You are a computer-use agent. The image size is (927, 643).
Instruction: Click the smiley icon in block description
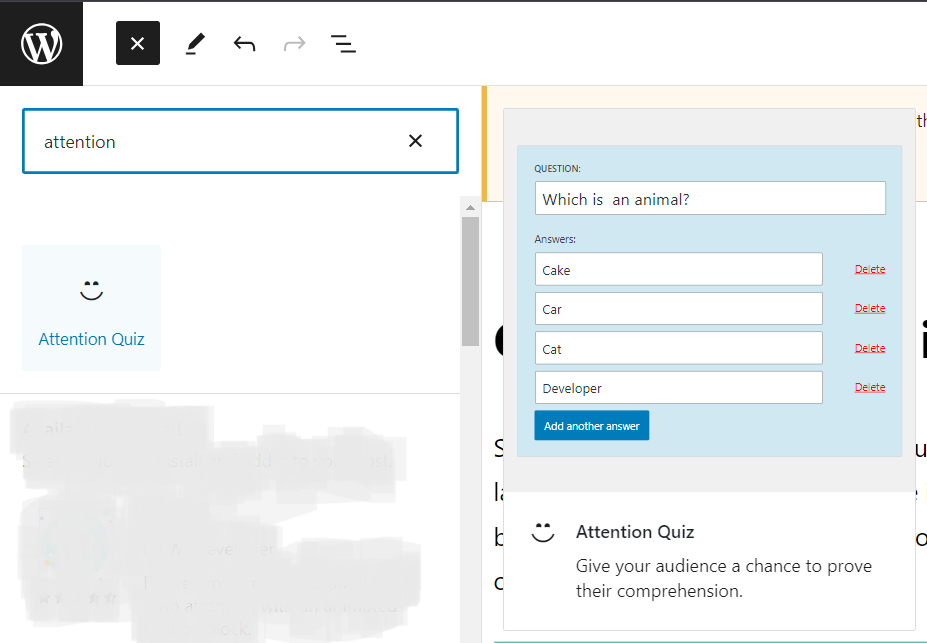[543, 532]
